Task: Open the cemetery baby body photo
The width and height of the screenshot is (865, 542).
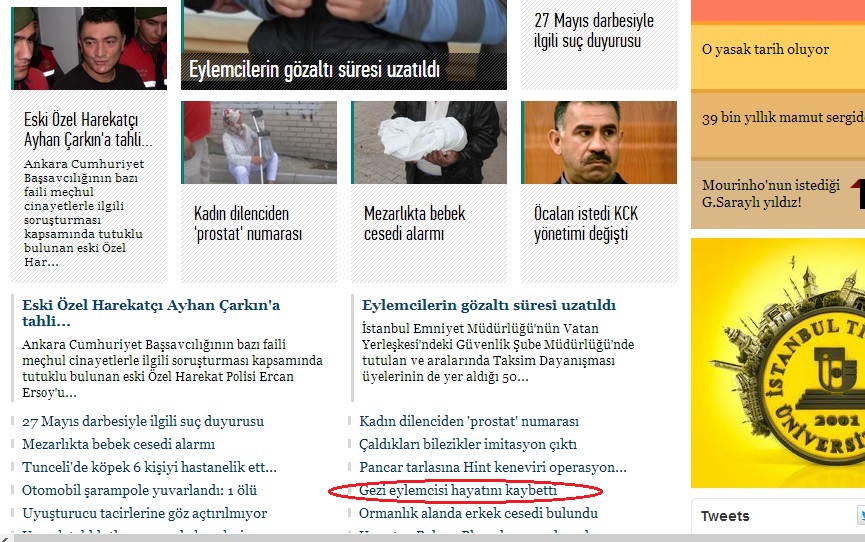Action: click(x=429, y=142)
